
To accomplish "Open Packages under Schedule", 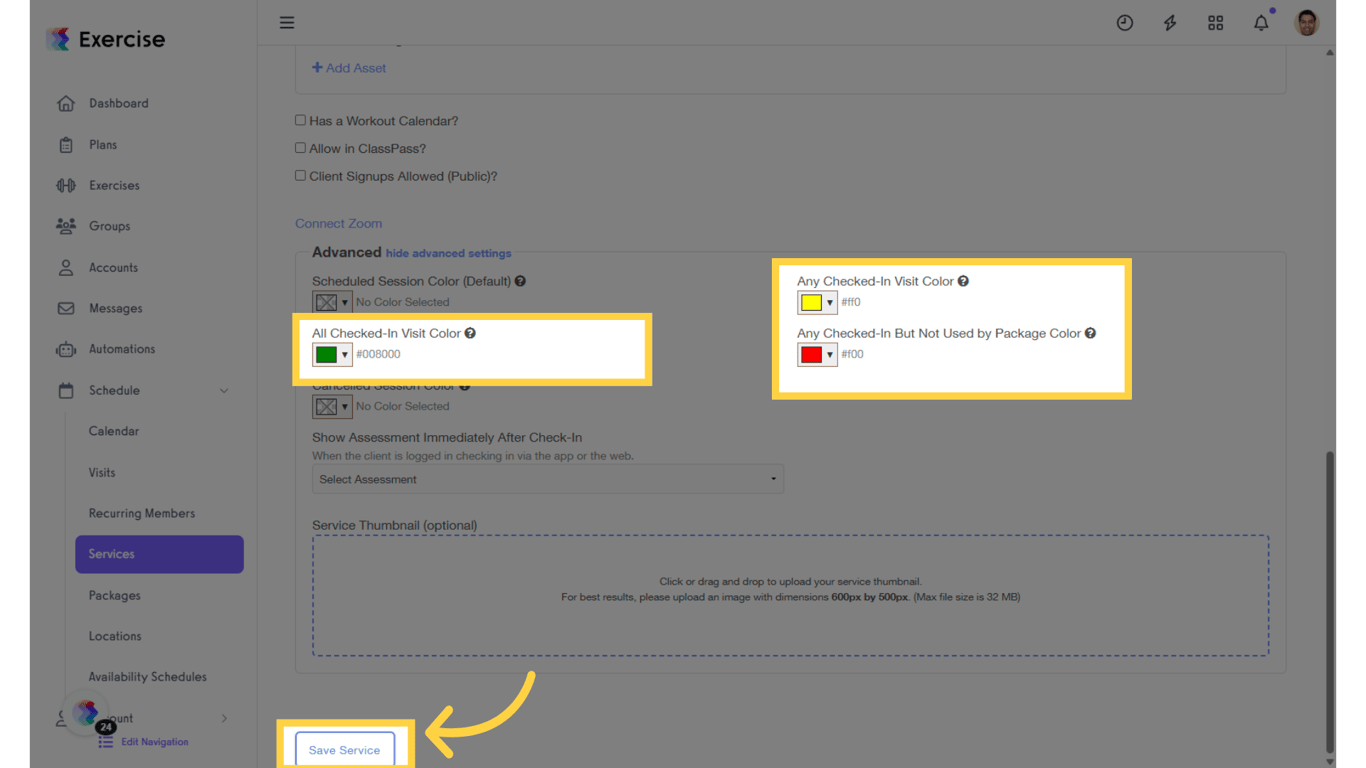I will (x=114, y=595).
